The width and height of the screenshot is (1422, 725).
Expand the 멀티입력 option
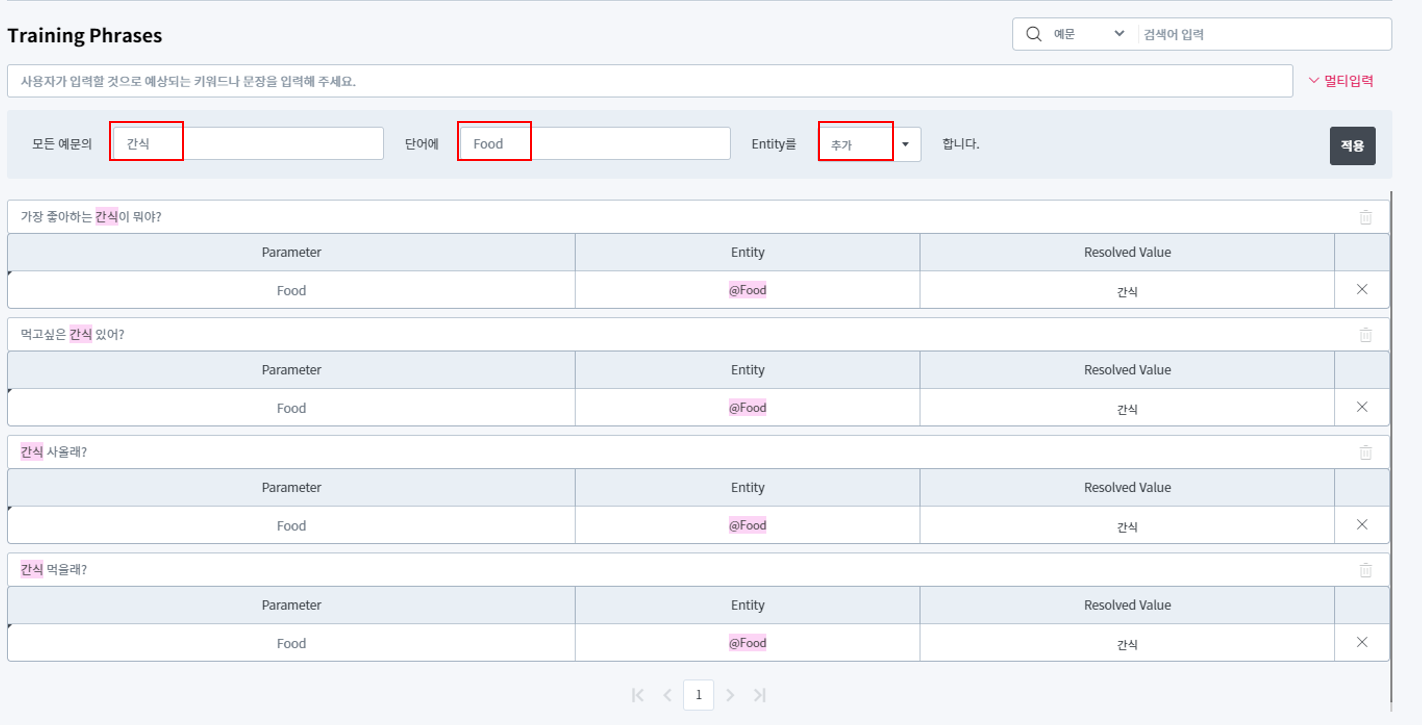coord(1340,81)
